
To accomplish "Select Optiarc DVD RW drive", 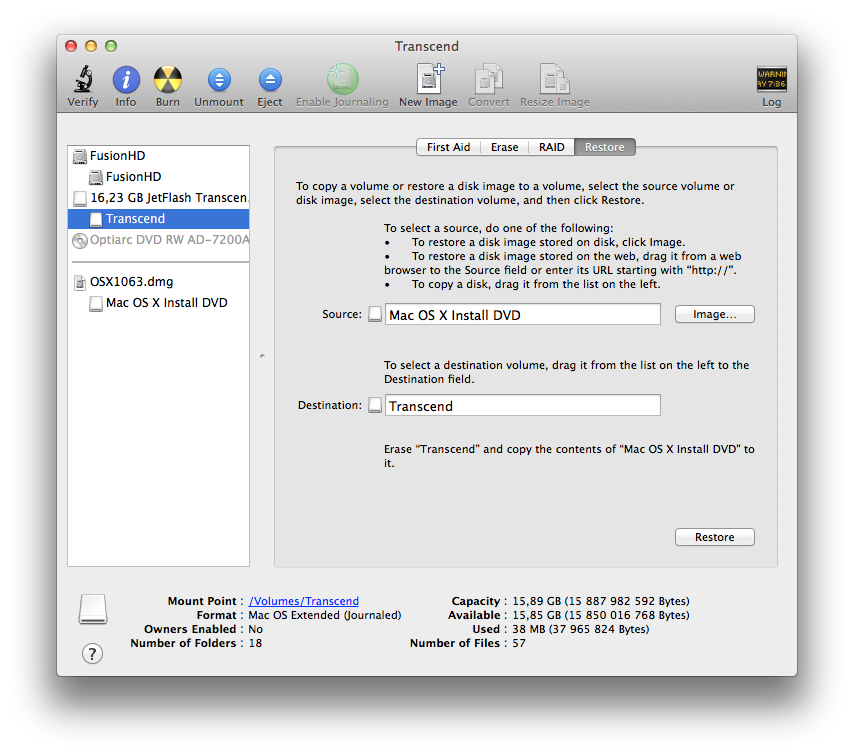I will (158, 240).
